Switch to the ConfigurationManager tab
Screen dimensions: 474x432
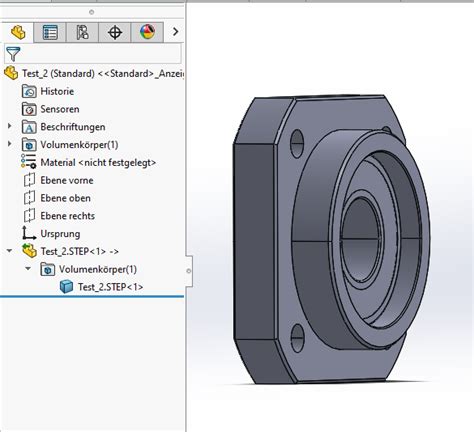point(82,32)
